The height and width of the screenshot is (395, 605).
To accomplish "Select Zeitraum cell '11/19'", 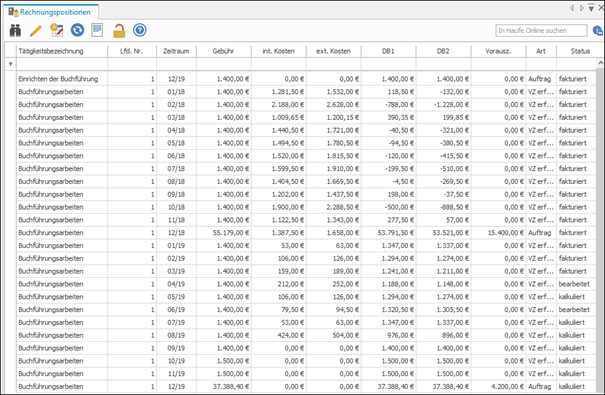I will 176,373.
